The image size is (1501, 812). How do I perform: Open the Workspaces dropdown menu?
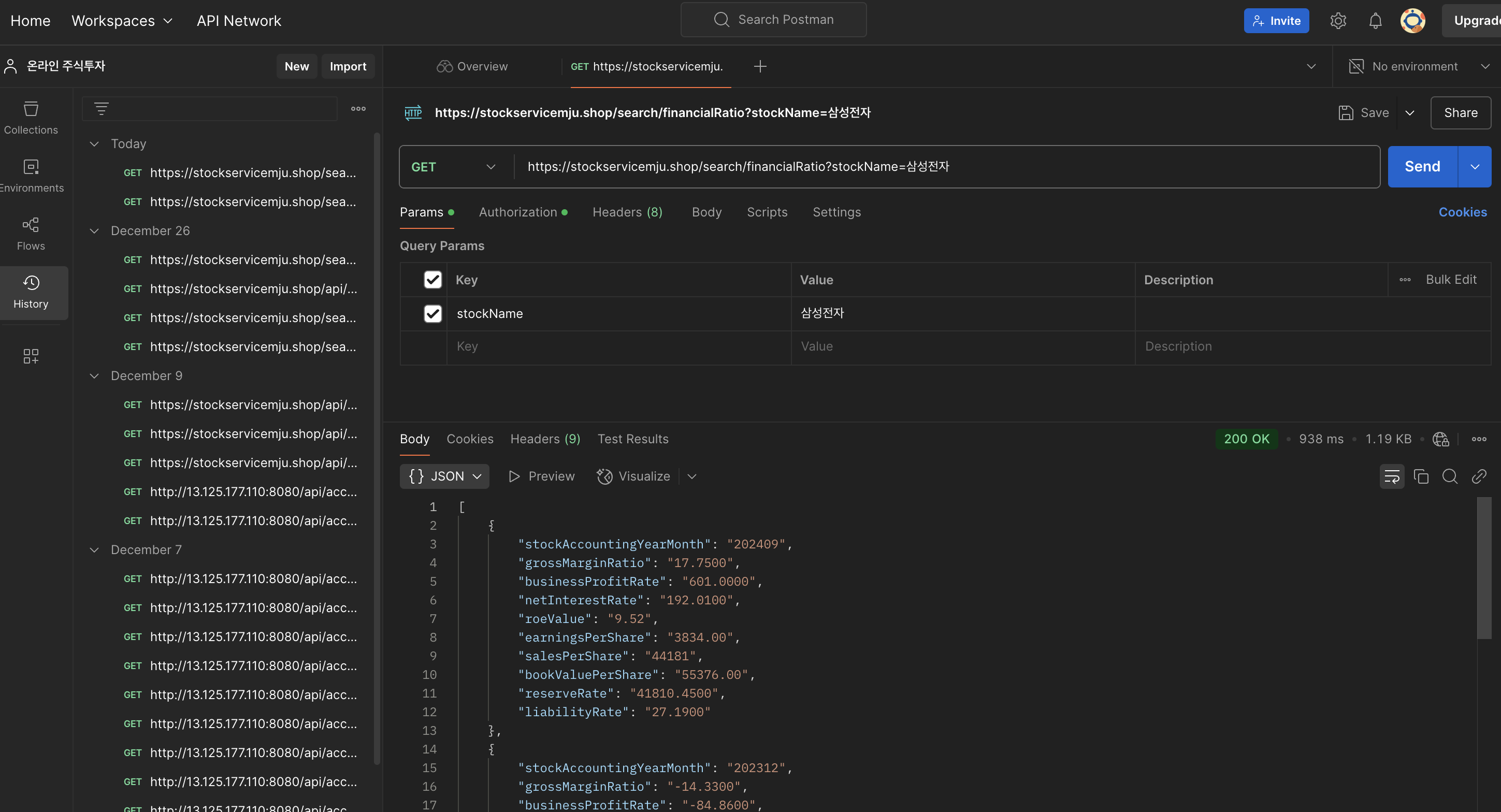pos(122,21)
